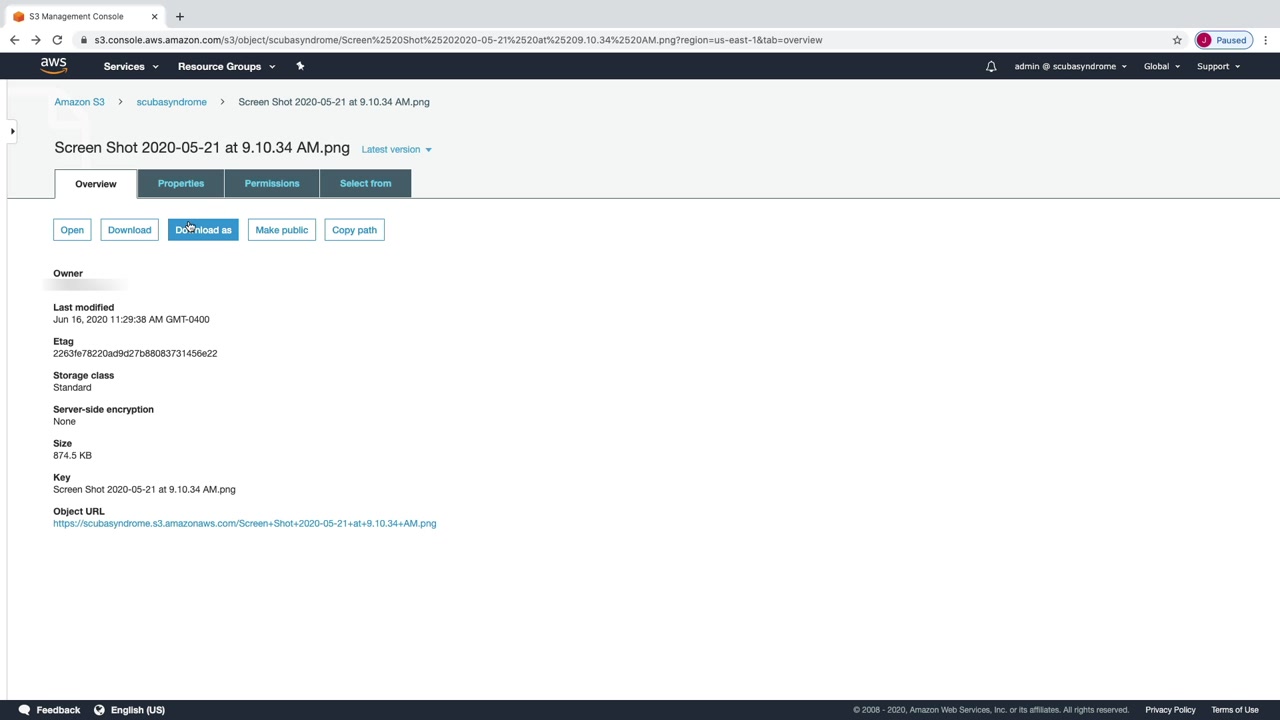Click the Feedback link in footer

[x=58, y=710]
